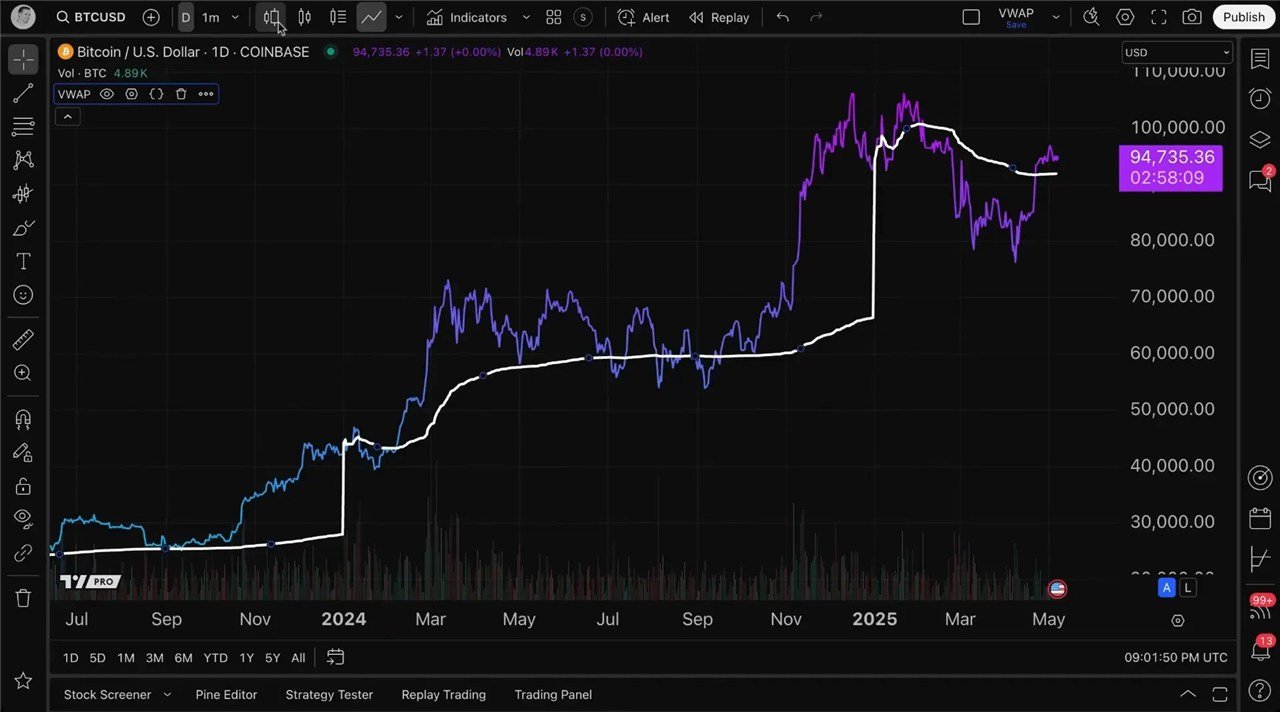The height and width of the screenshot is (712, 1280).
Task: Click the trash icon in left toolbar
Action: [22, 598]
